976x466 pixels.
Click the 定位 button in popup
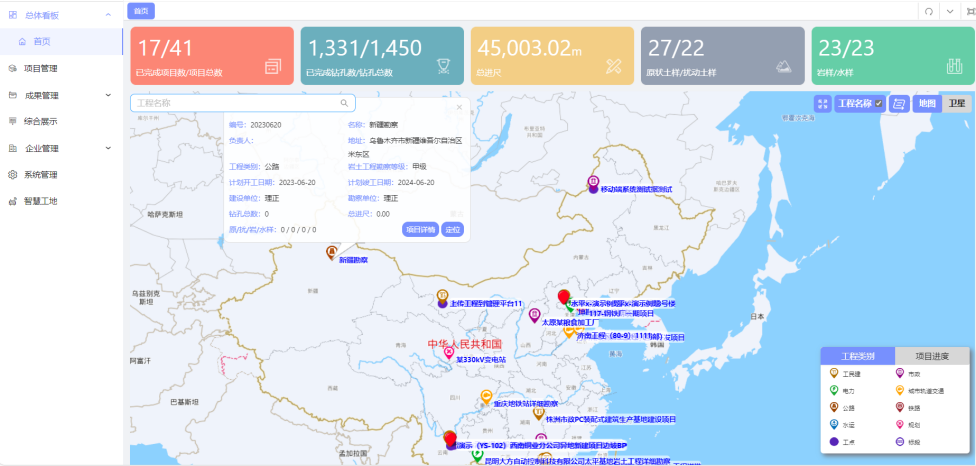tap(452, 229)
